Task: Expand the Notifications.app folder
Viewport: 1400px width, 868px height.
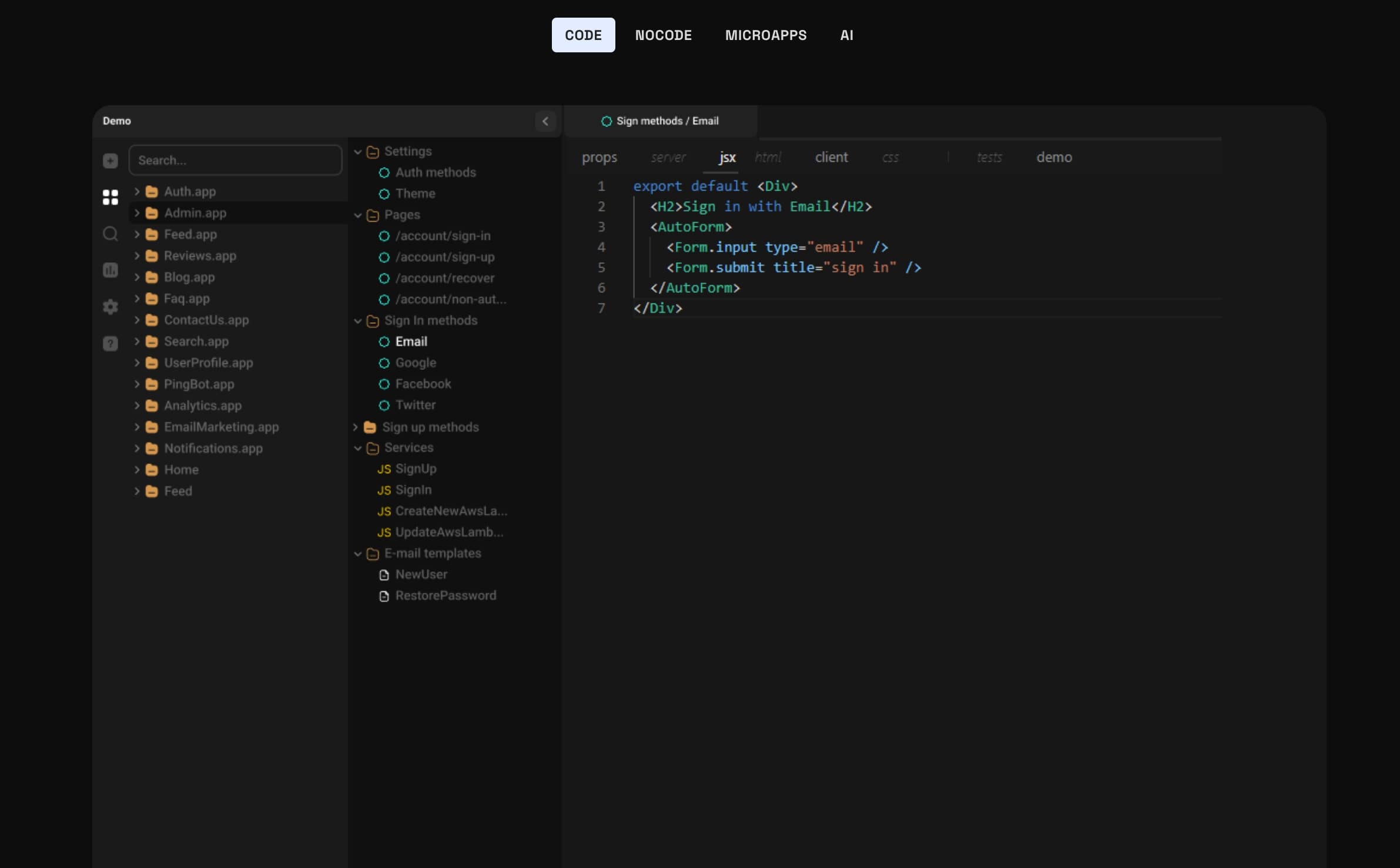Action: pos(137,448)
